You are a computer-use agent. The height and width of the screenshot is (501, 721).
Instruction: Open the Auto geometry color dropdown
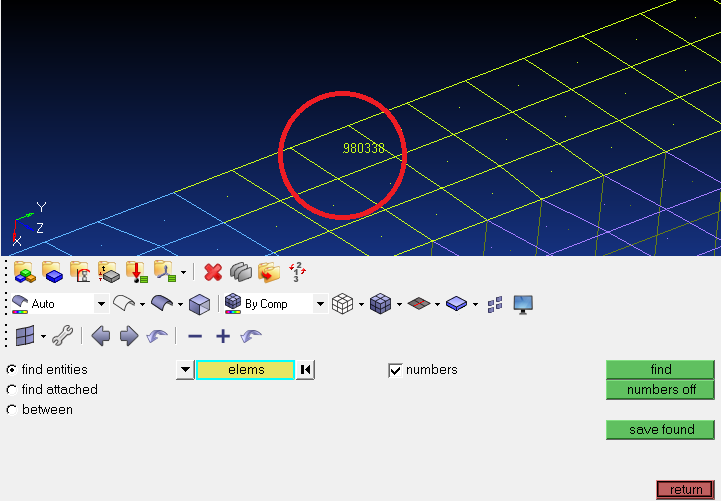[x=101, y=304]
